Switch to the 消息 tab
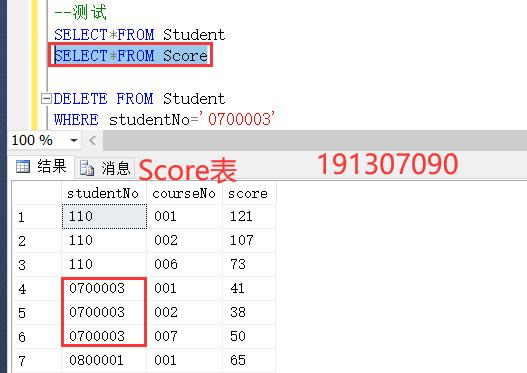The image size is (527, 373). click(x=106, y=168)
